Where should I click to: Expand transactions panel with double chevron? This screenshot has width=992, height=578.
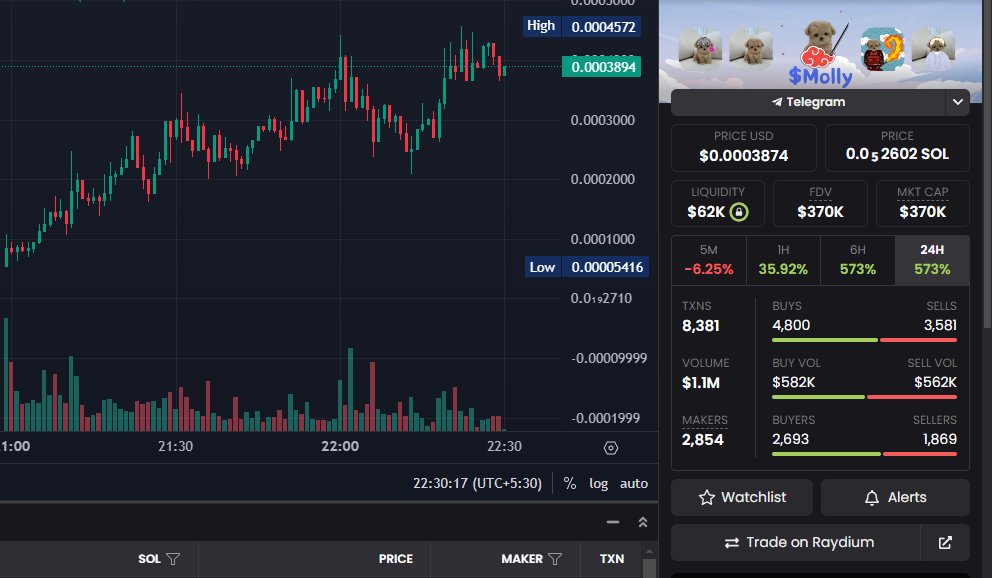pyautogui.click(x=643, y=522)
